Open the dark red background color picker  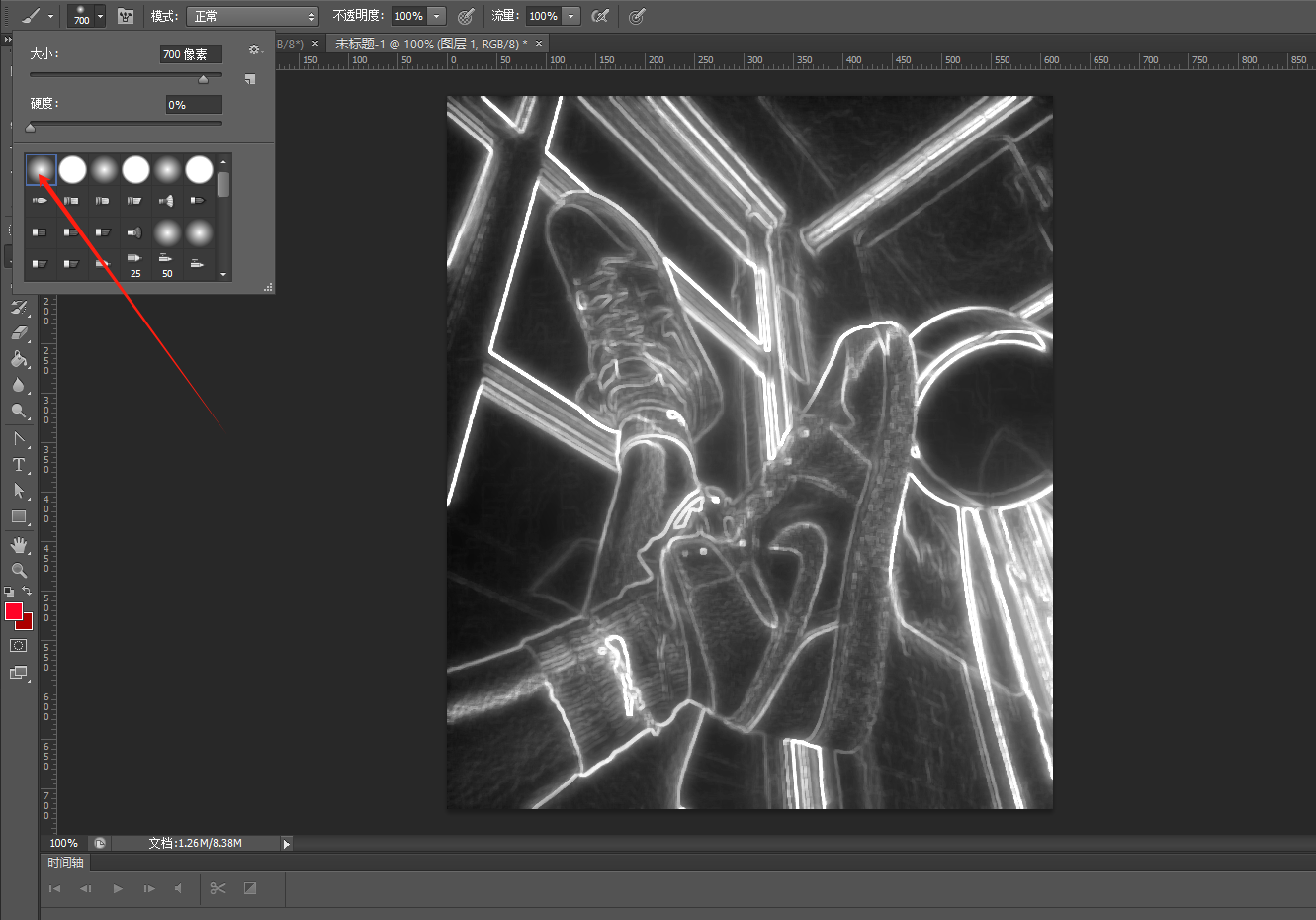point(26,622)
